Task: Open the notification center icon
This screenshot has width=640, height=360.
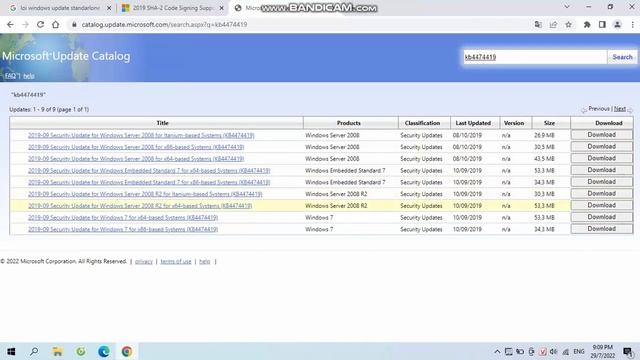Action: [628, 351]
